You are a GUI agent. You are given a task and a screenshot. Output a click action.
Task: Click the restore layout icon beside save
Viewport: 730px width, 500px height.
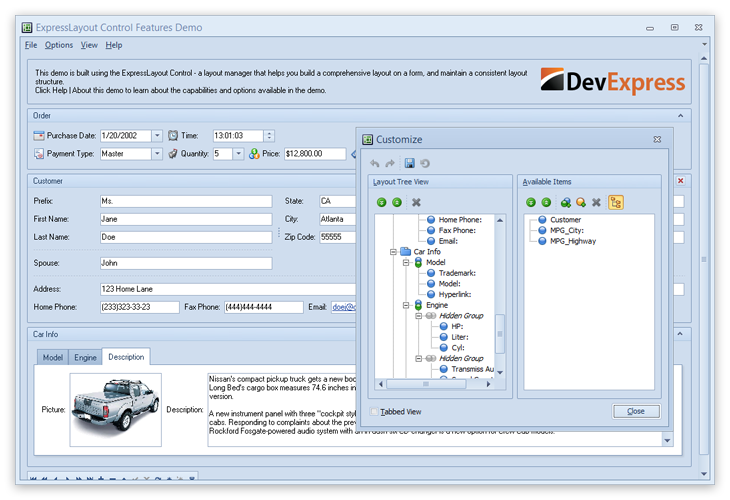coord(425,163)
